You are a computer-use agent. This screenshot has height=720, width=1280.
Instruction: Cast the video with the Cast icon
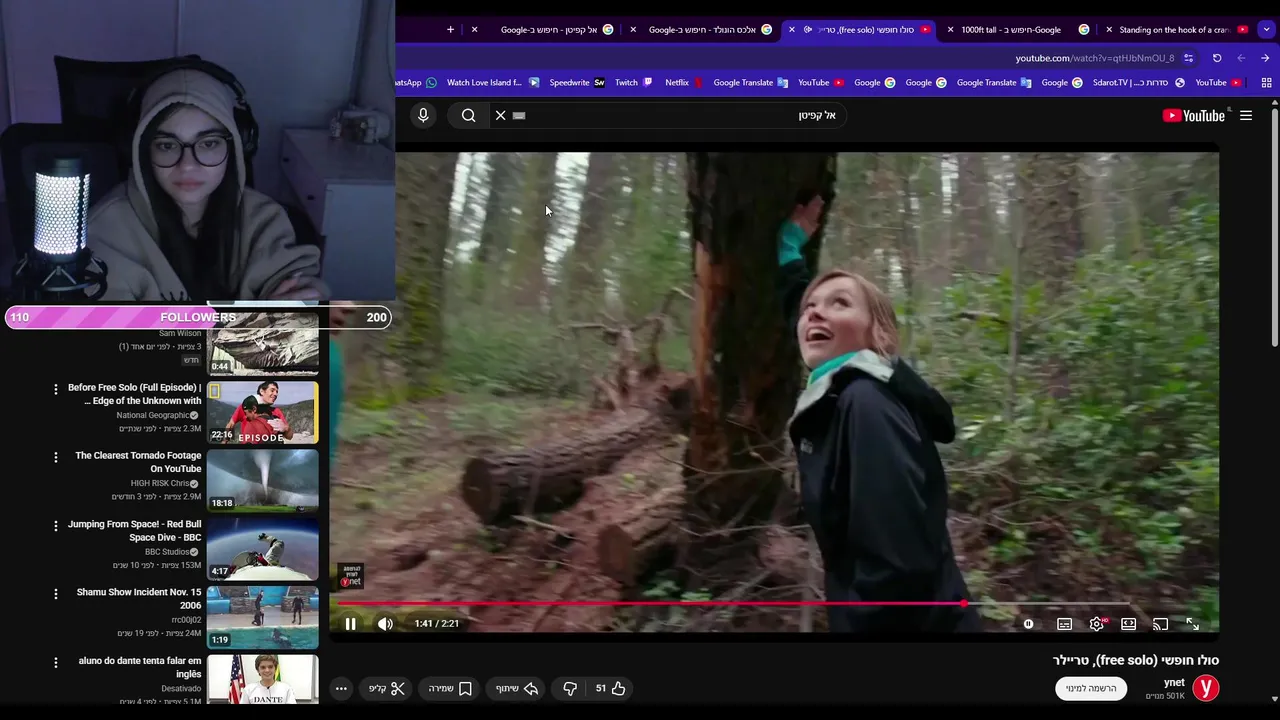tap(1160, 624)
